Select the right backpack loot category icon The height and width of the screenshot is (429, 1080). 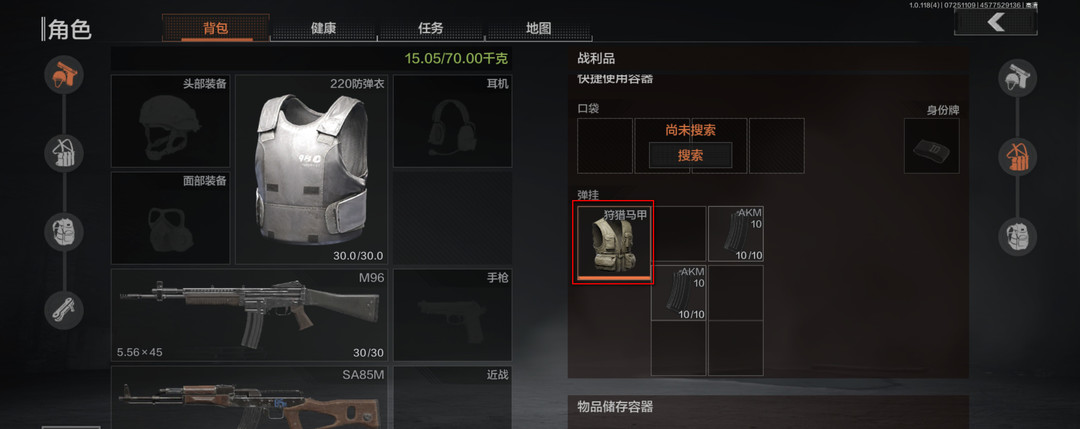(1017, 236)
